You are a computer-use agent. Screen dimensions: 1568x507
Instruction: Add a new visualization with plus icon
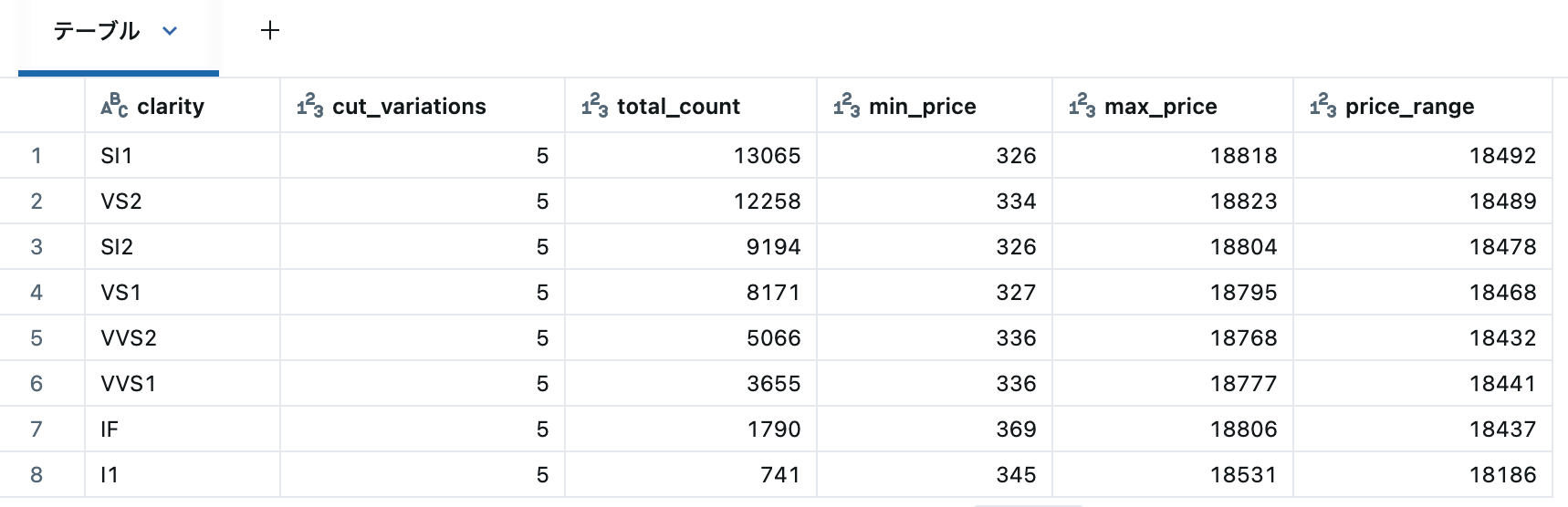(x=270, y=31)
